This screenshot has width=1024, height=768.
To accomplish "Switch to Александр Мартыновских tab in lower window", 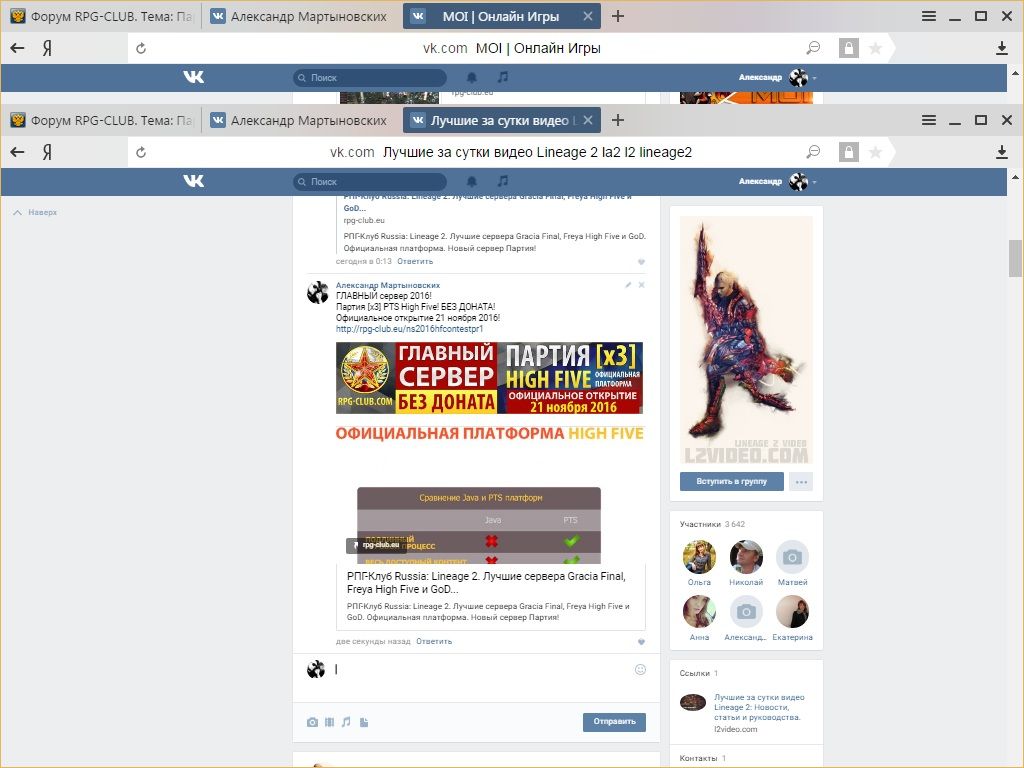I will click(300, 120).
